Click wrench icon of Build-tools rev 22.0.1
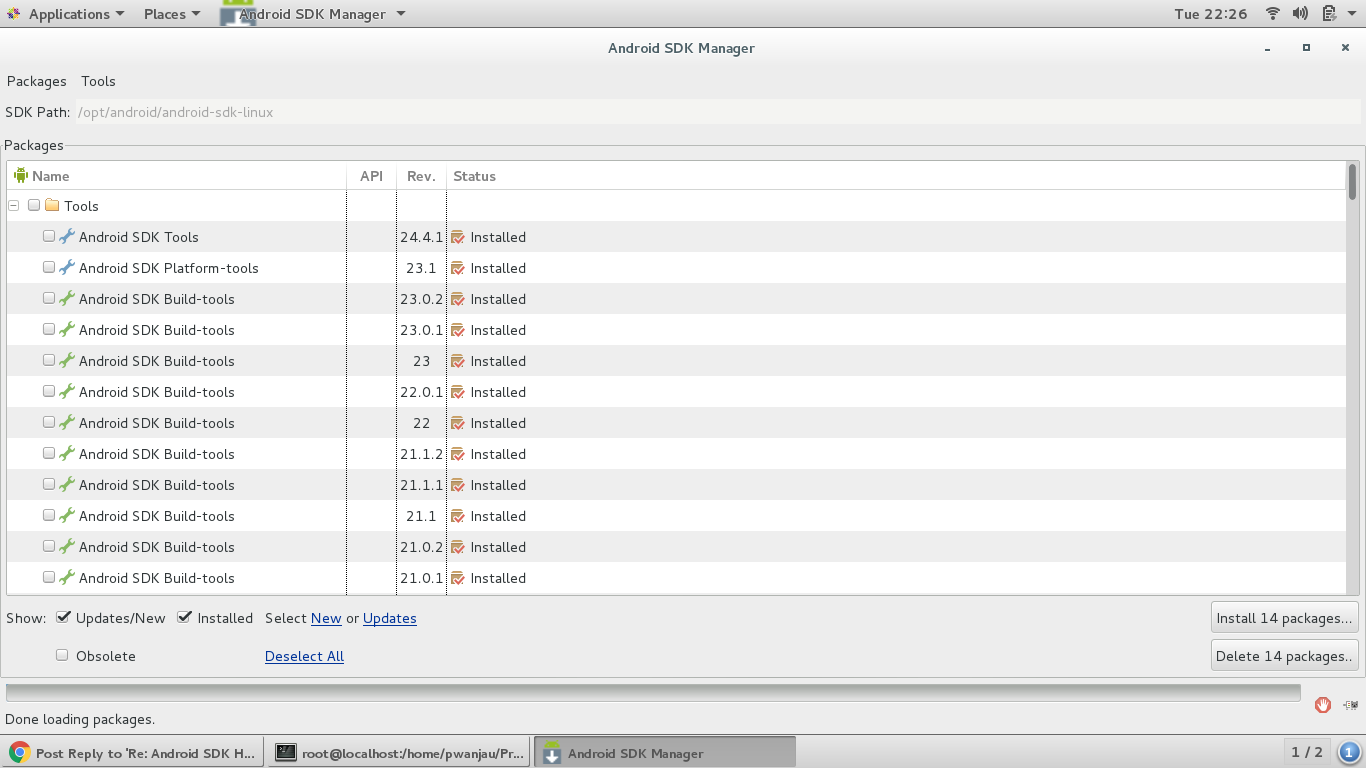This screenshot has width=1366, height=768. click(67, 392)
